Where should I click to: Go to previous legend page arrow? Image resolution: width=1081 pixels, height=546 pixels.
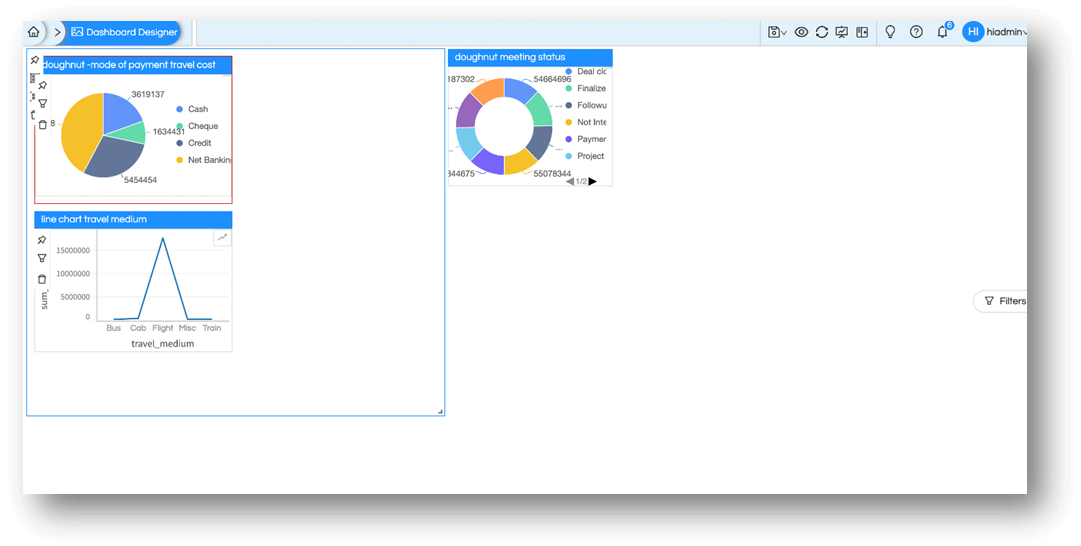pyautogui.click(x=570, y=181)
